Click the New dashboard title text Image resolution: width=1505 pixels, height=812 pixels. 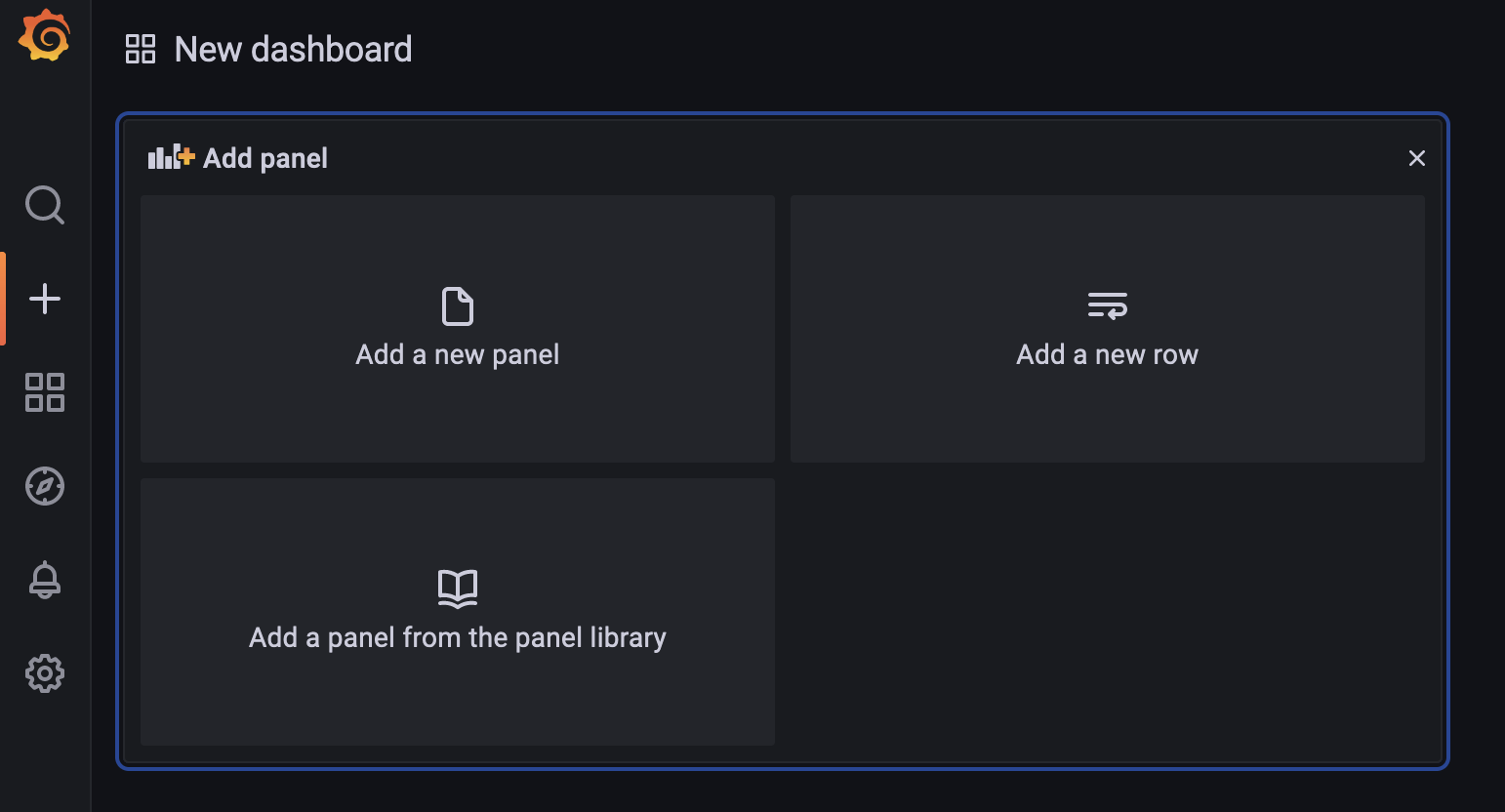click(293, 49)
